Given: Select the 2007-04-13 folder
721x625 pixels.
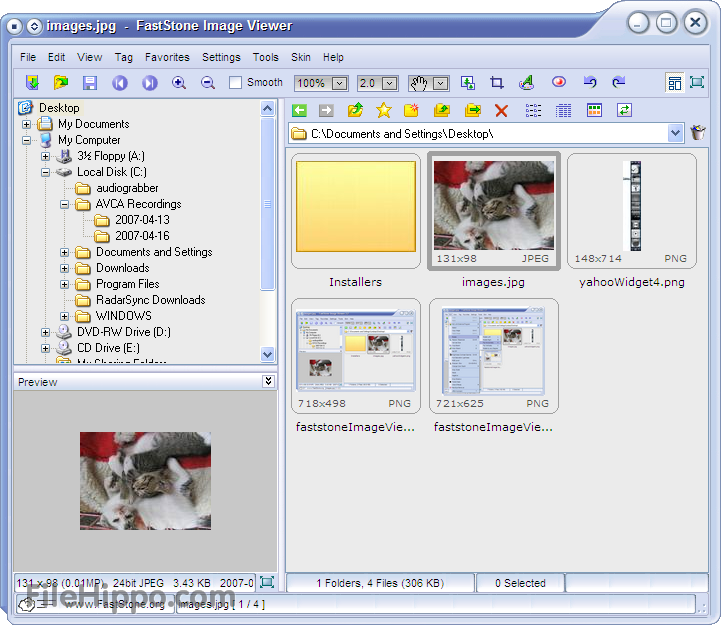Looking at the screenshot, I should click(x=143, y=220).
